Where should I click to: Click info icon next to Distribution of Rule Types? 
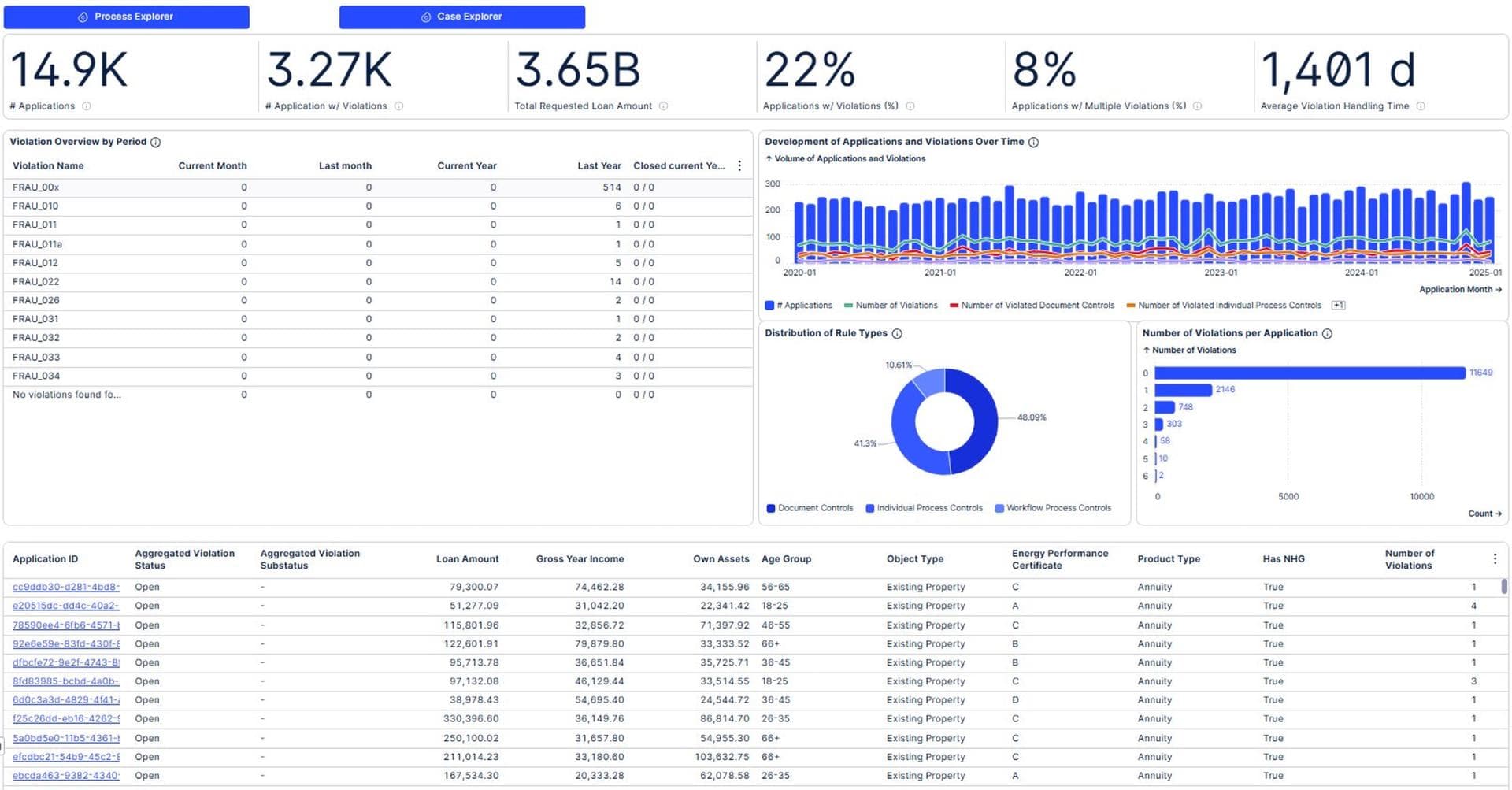[896, 334]
